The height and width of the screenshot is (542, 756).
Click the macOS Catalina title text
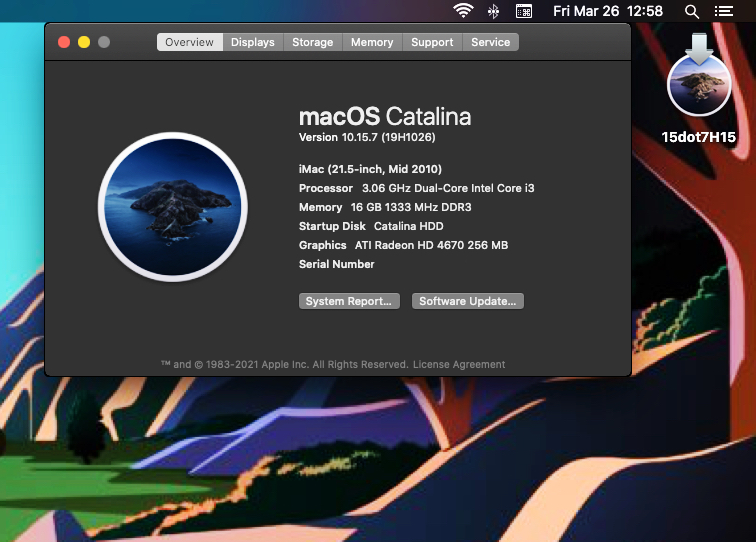pos(385,116)
